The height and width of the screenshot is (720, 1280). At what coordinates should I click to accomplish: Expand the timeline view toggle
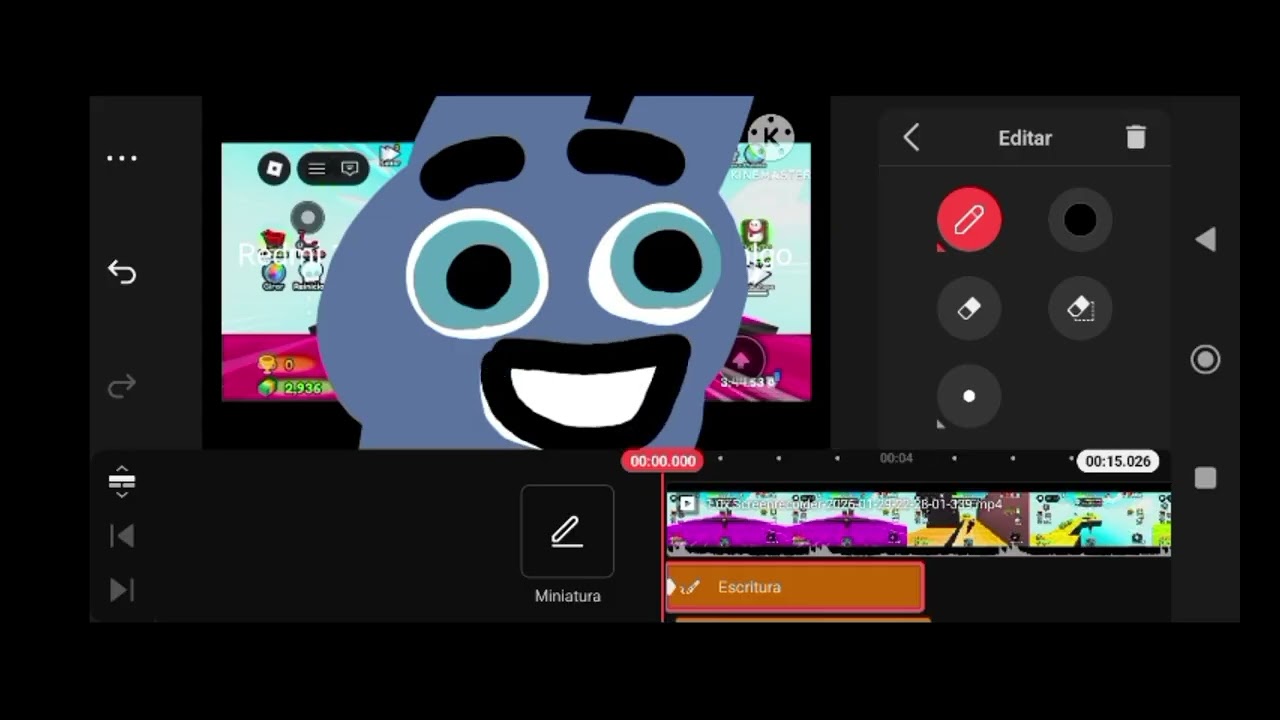click(122, 481)
